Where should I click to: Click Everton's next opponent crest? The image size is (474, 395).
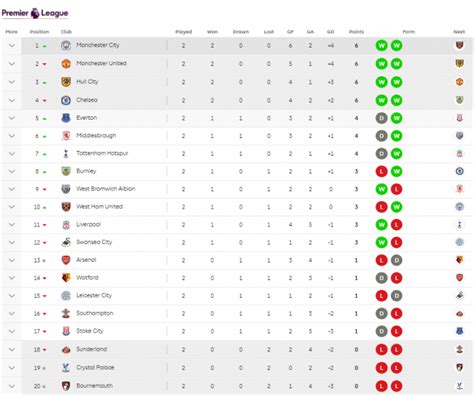click(x=459, y=118)
